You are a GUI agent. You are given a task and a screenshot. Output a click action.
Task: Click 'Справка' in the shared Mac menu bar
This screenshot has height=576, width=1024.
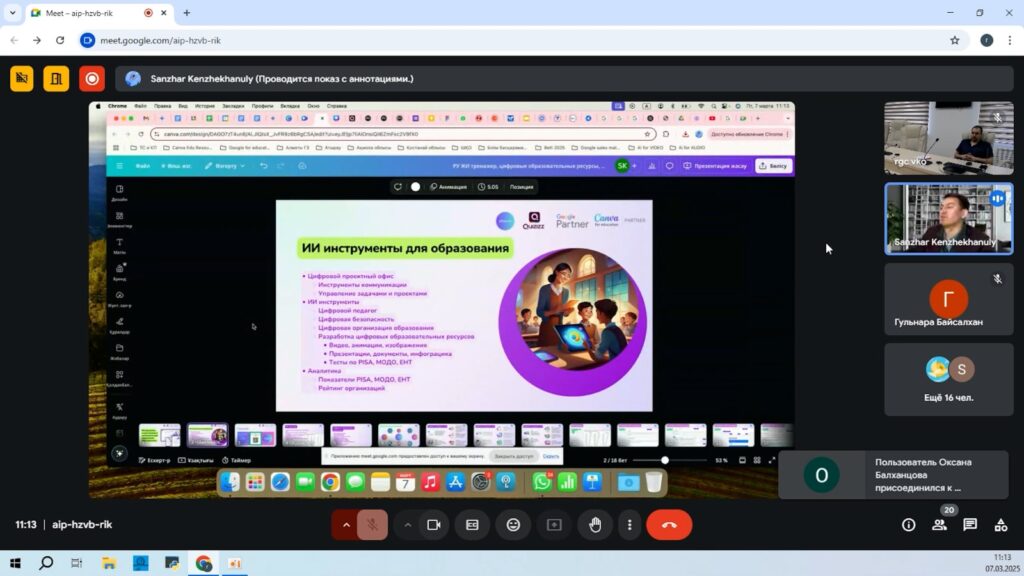tap(337, 106)
